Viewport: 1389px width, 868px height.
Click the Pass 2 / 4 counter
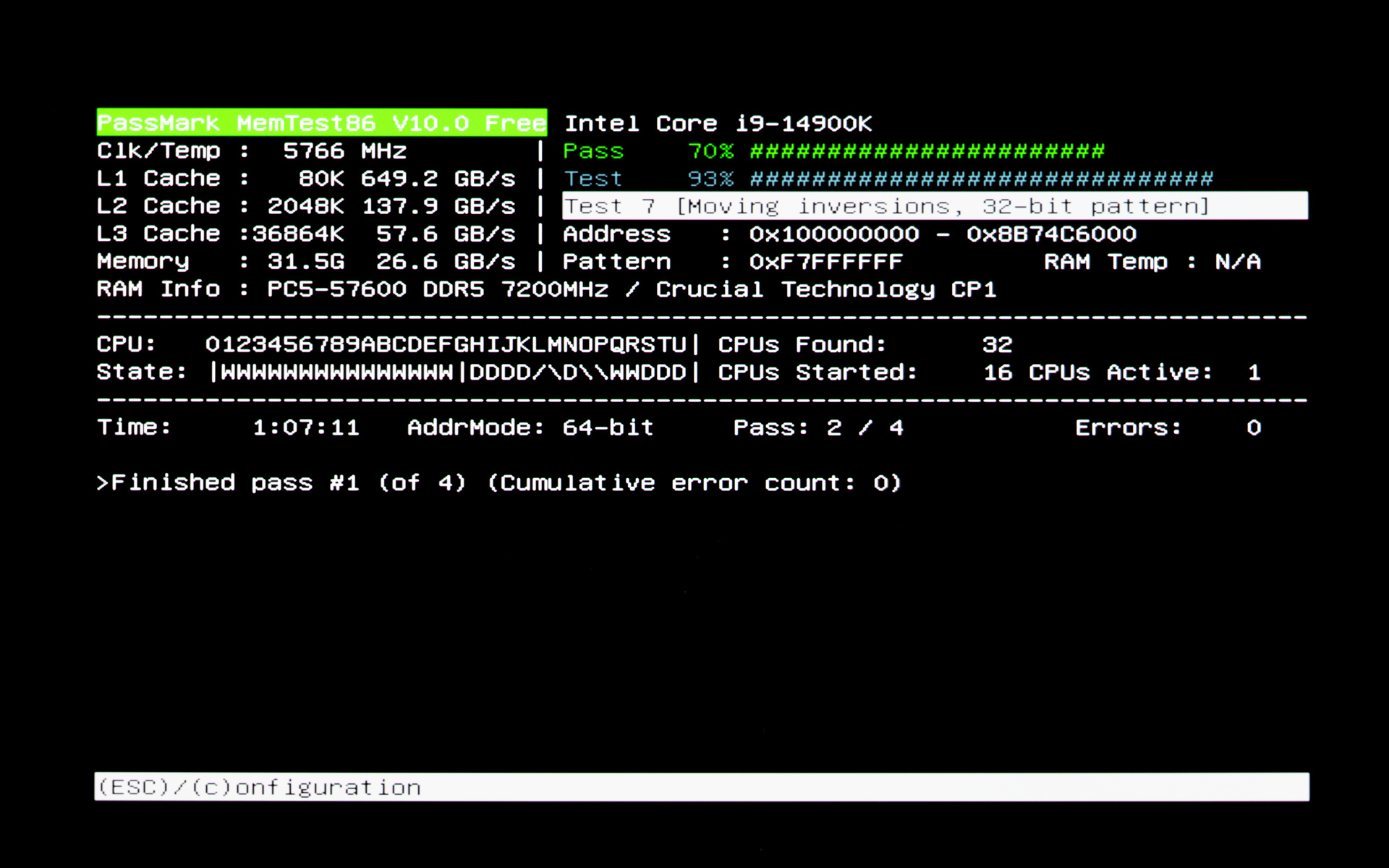819,427
